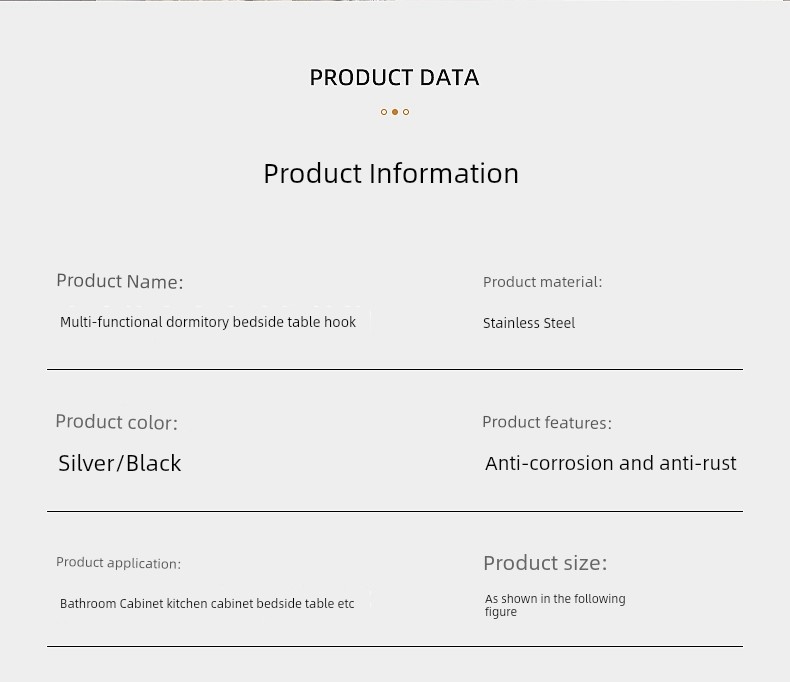Select the right hollow orange dot
790x682 pixels.
click(x=406, y=112)
